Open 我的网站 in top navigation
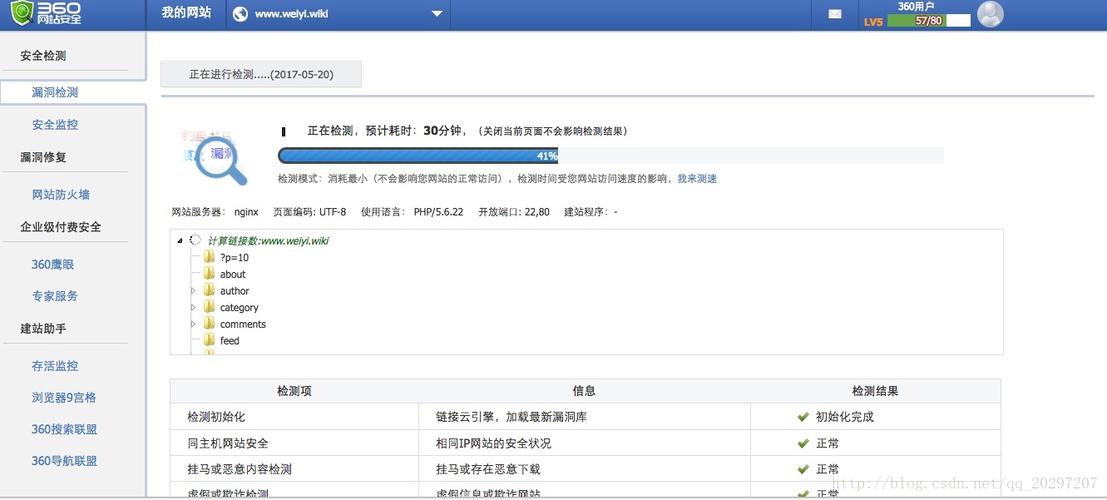The width and height of the screenshot is (1107, 500). pyautogui.click(x=186, y=13)
